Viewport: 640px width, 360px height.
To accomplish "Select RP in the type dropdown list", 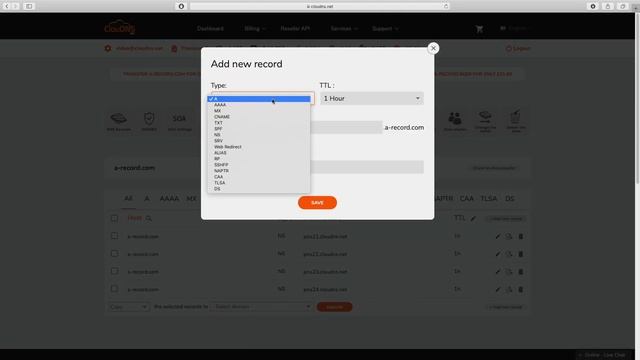I will [259, 159].
